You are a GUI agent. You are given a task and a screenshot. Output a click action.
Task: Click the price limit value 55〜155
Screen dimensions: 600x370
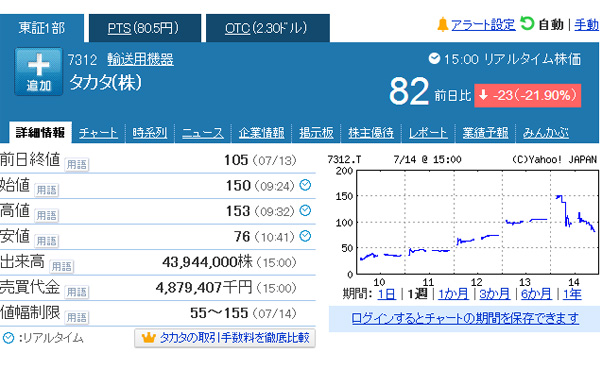(x=219, y=313)
